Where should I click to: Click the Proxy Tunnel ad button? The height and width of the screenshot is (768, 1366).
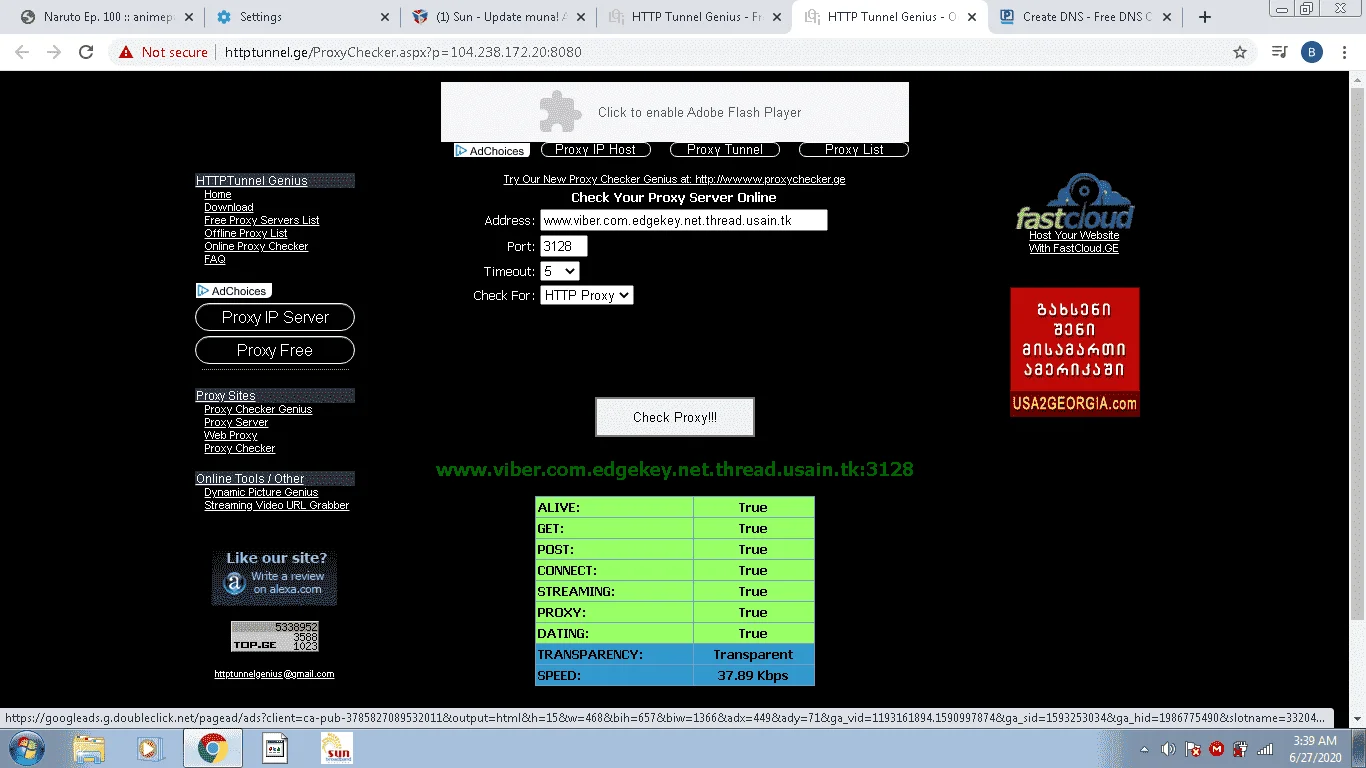tap(725, 149)
